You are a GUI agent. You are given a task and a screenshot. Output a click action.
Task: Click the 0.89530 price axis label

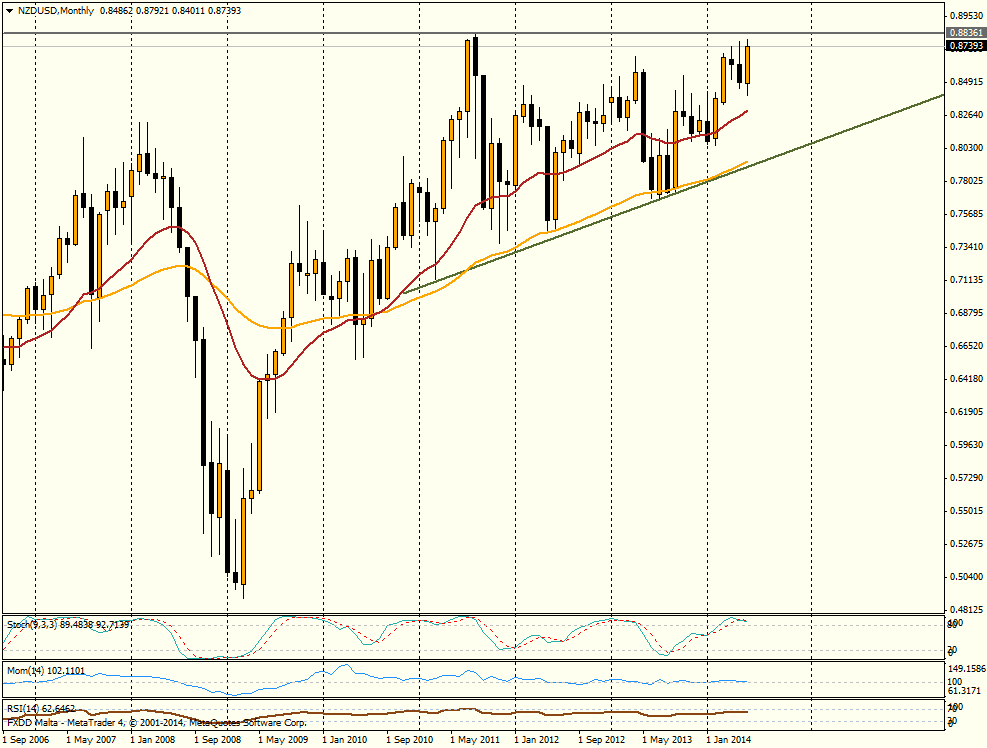point(964,16)
